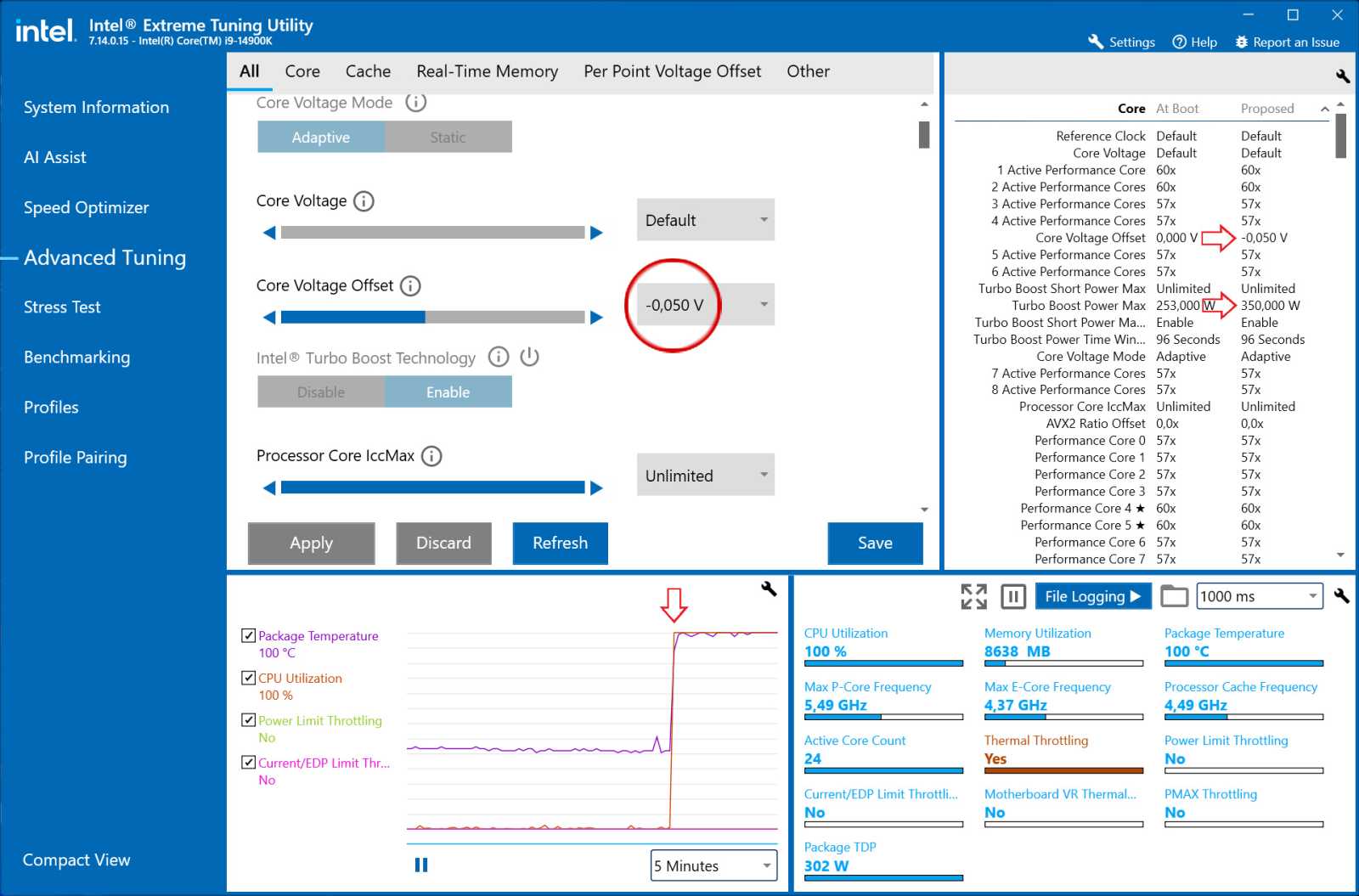Collapse the Core section chevron in proposed list
The image size is (1359, 896).
[1324, 109]
